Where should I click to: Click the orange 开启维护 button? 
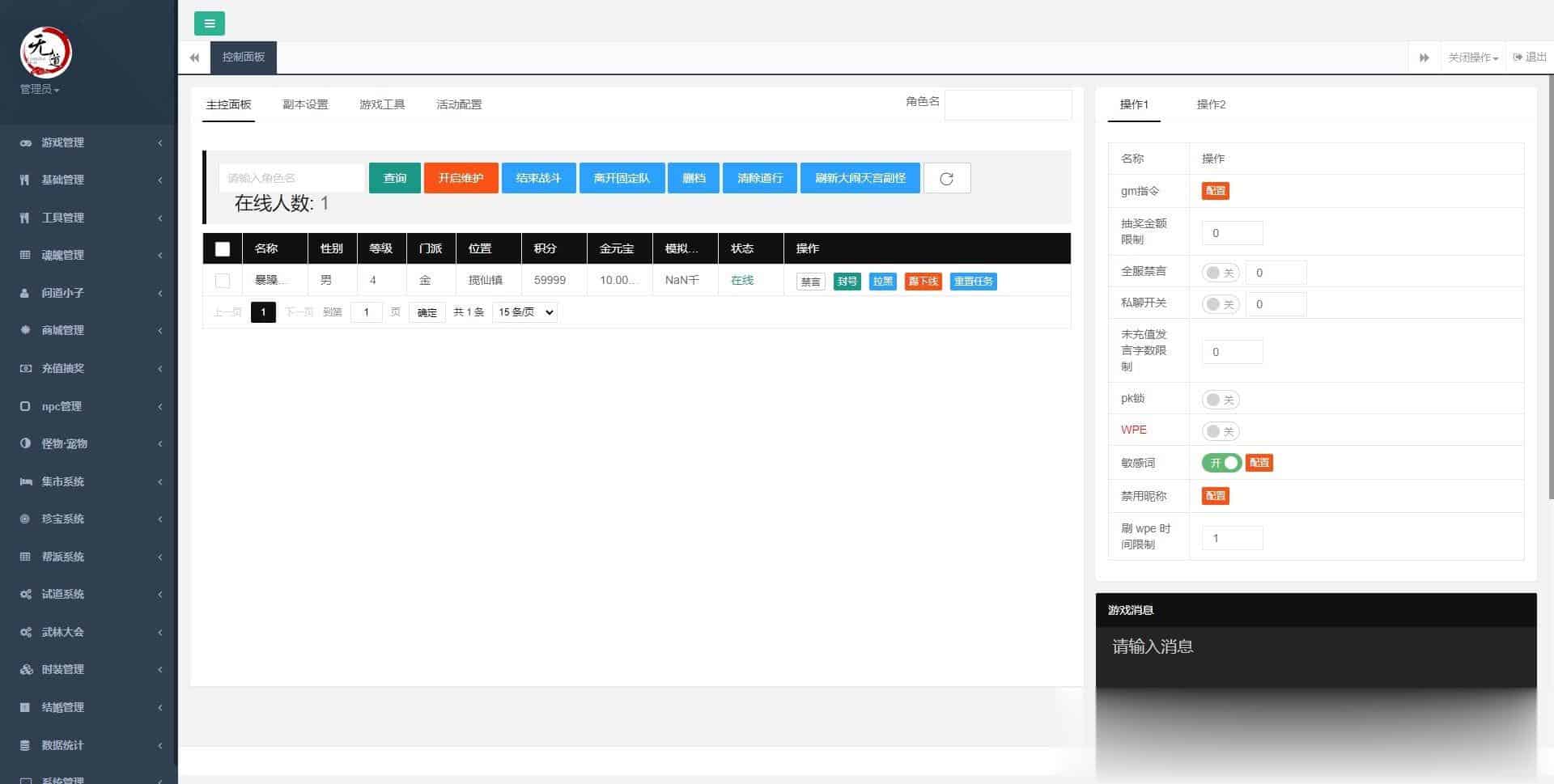(x=461, y=178)
